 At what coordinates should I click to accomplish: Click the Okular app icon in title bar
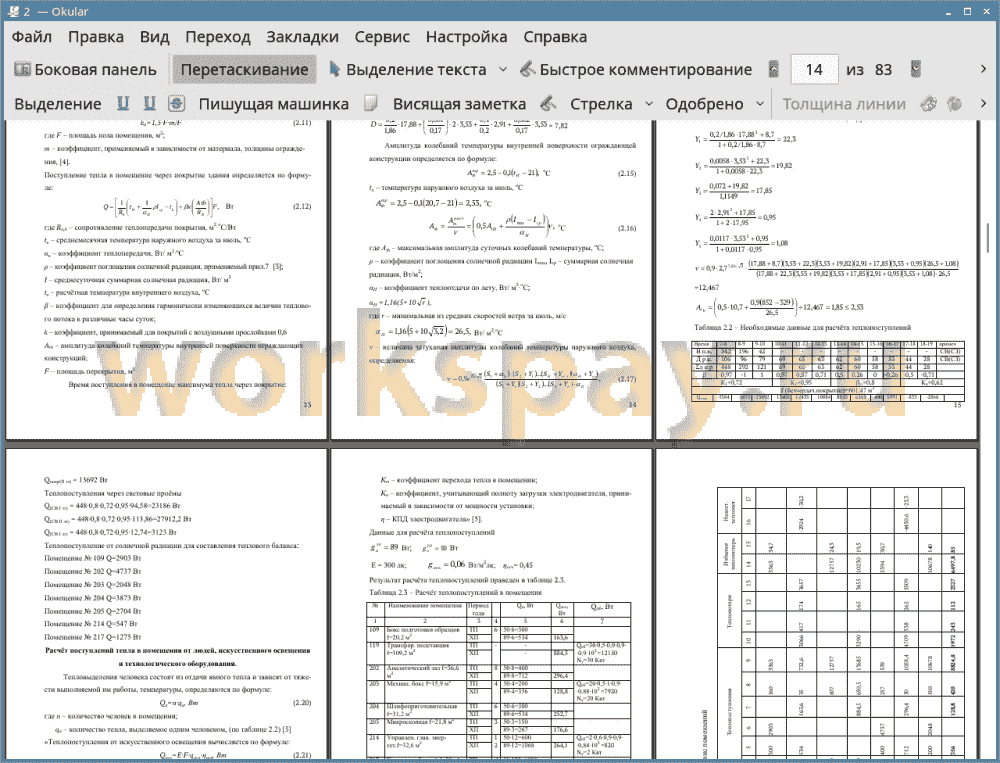tap(13, 11)
